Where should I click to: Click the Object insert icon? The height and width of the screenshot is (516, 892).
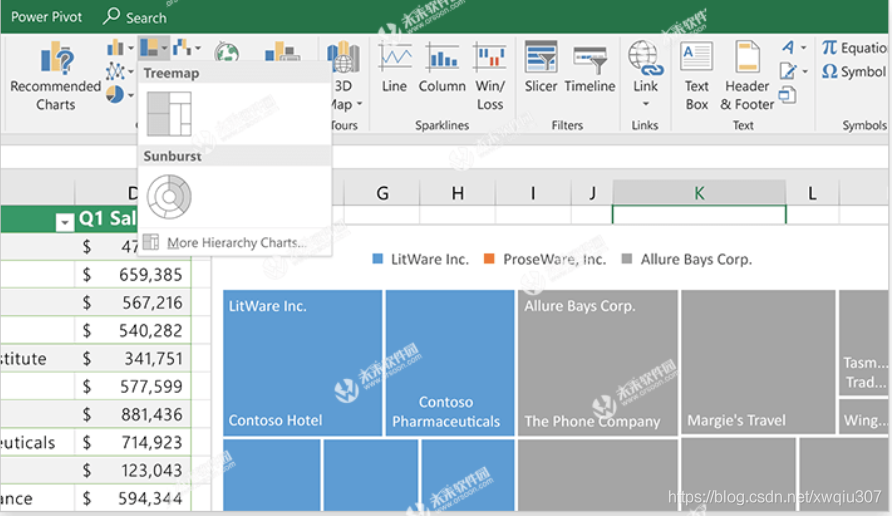pos(787,94)
